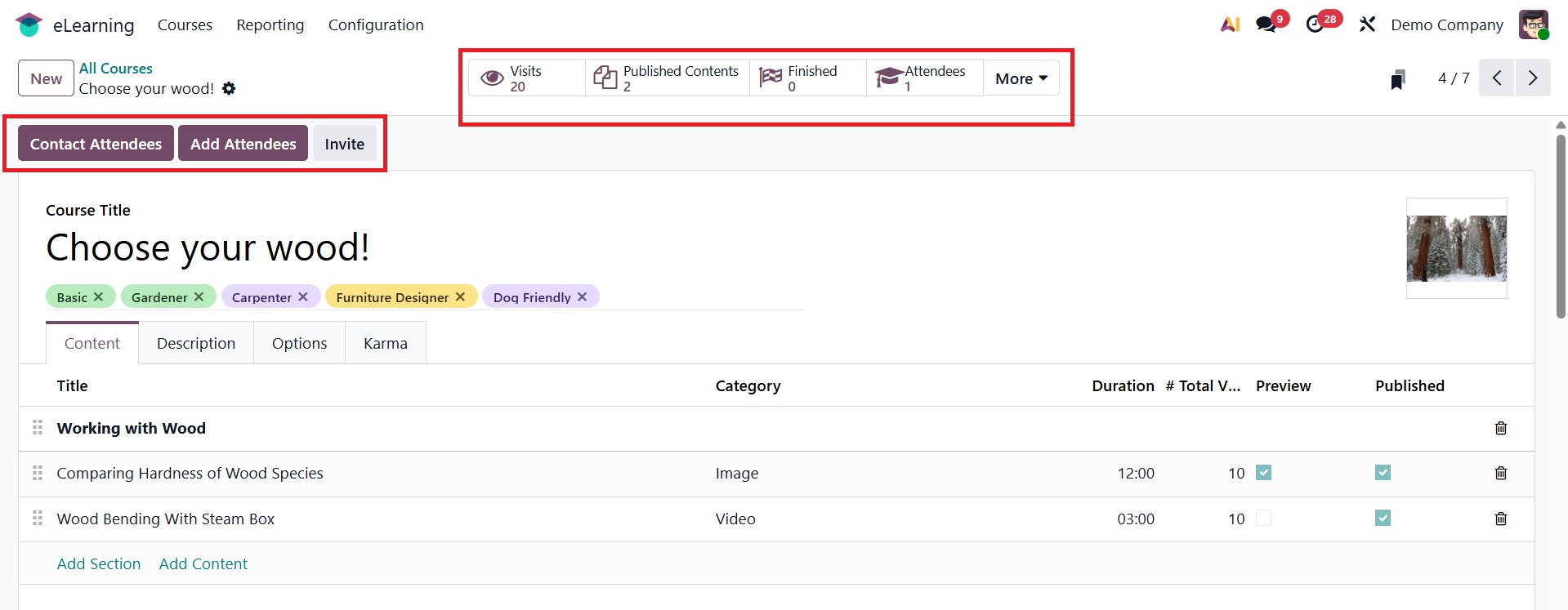Open the activities clock icon

(x=1315, y=24)
